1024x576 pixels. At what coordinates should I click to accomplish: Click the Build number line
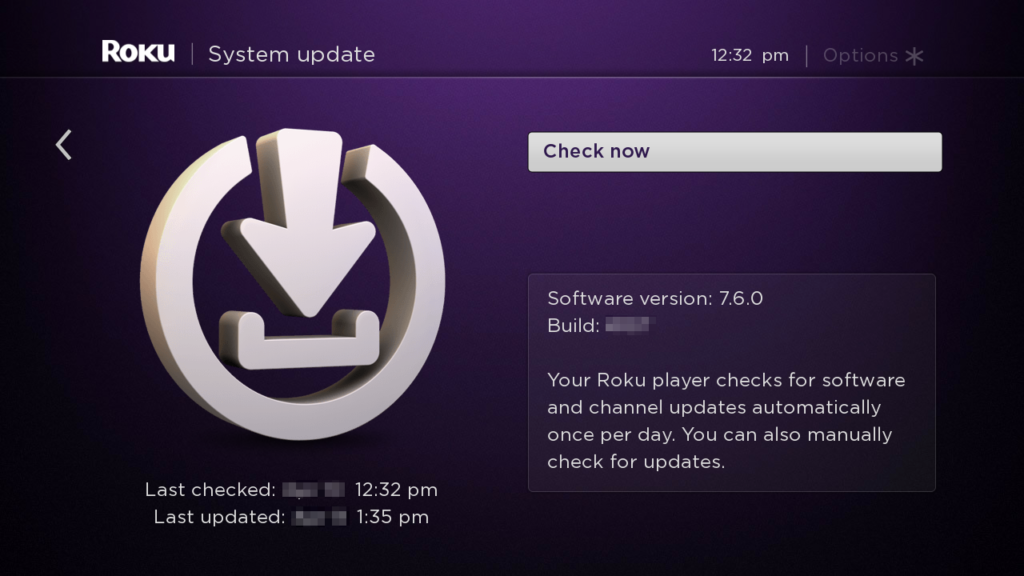(601, 325)
